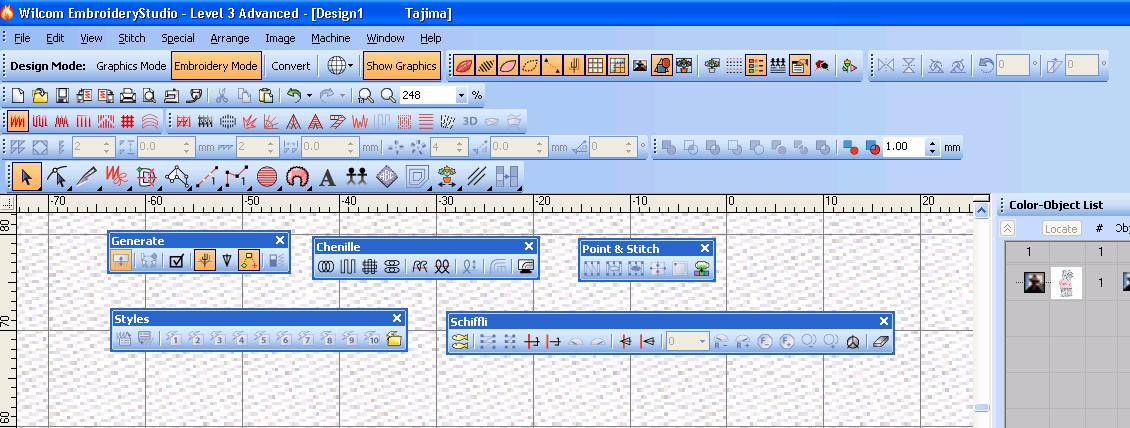Image resolution: width=1130 pixels, height=428 pixels.
Task: Adjust the 1.00 mm spinner arrows
Action: point(933,147)
